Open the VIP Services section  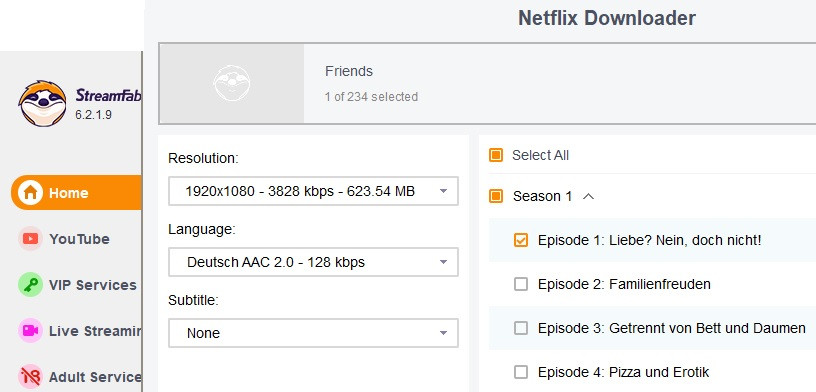76,285
